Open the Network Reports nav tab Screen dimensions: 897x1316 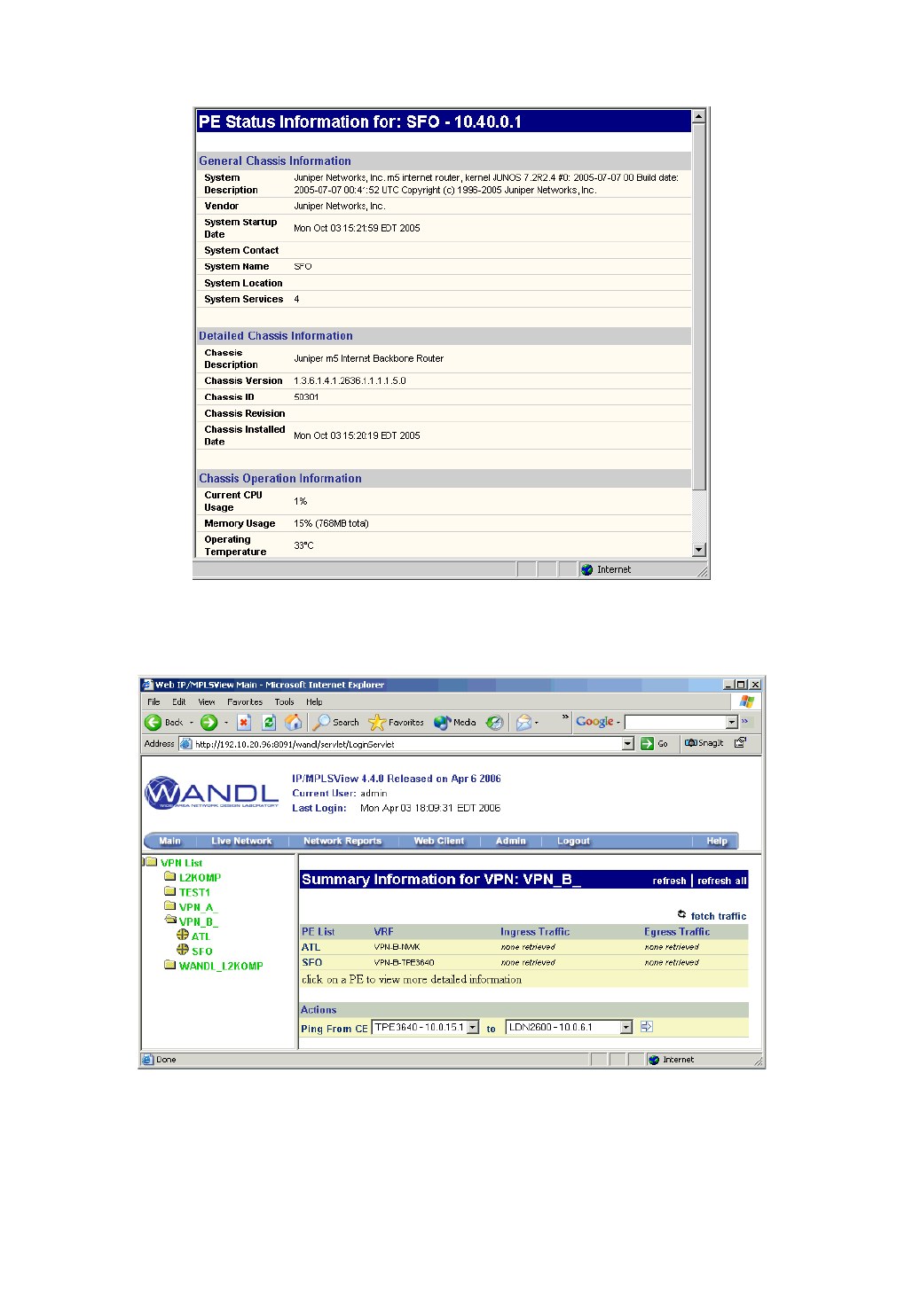pos(342,842)
